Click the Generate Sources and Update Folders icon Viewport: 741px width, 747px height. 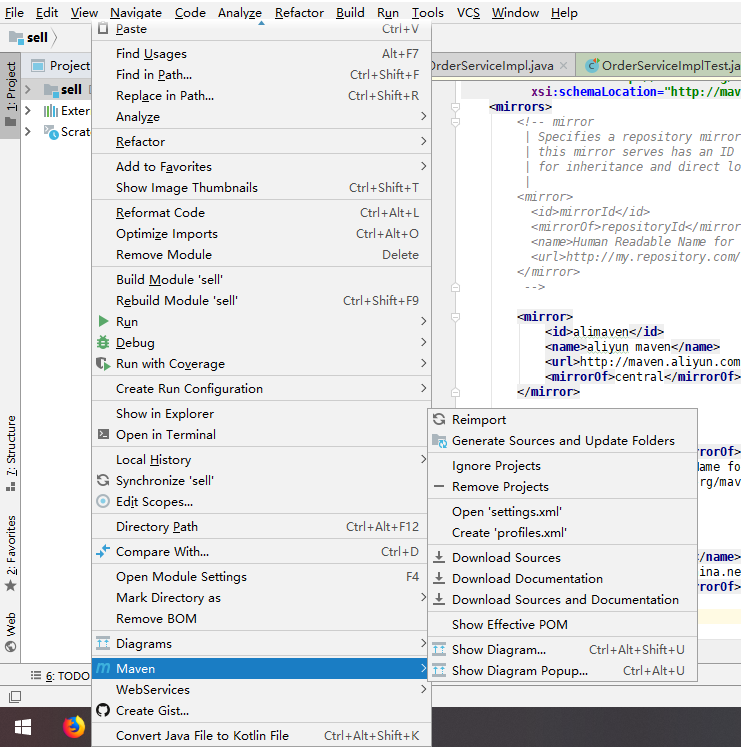pos(438,441)
